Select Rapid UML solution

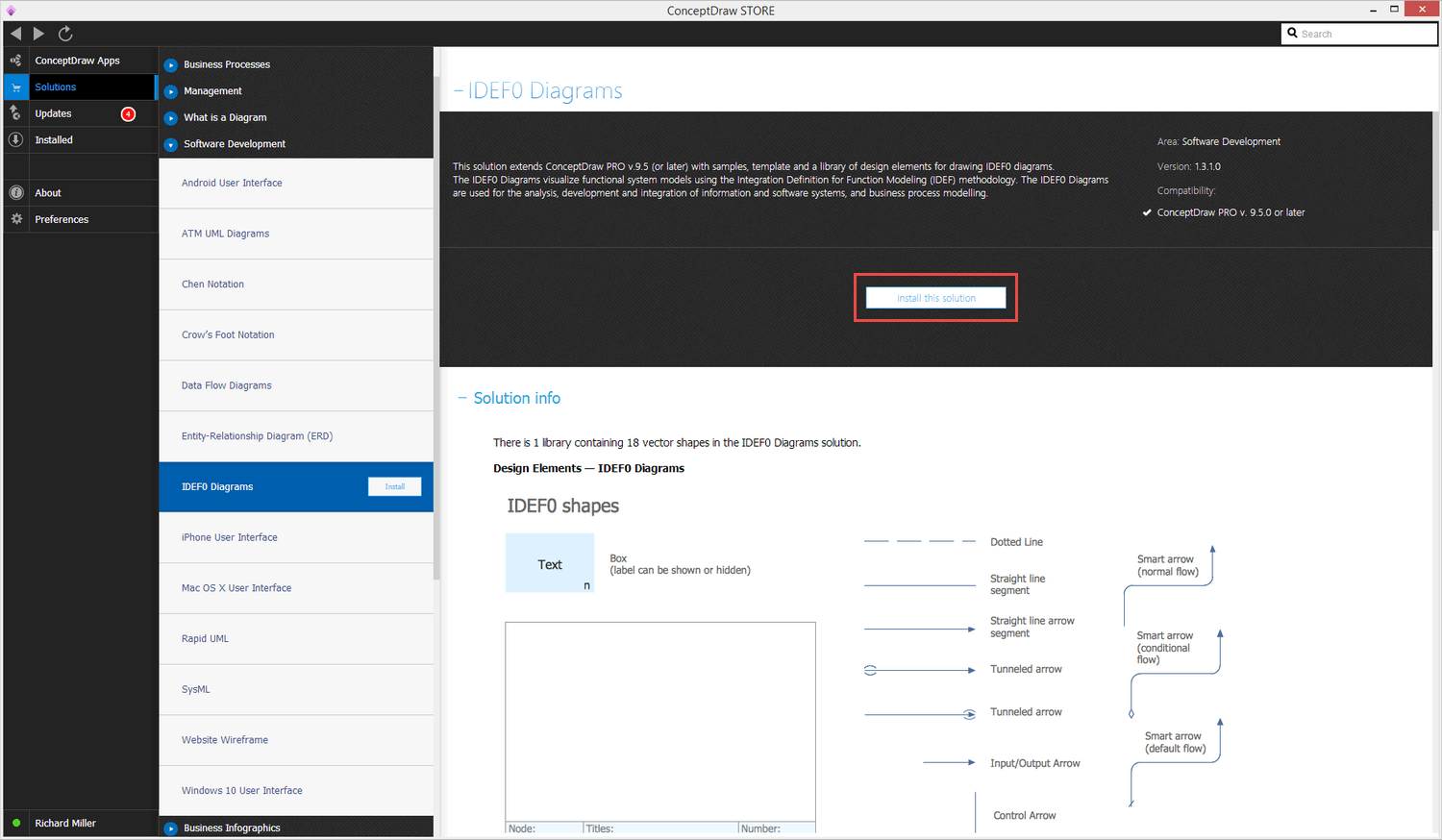pos(296,639)
